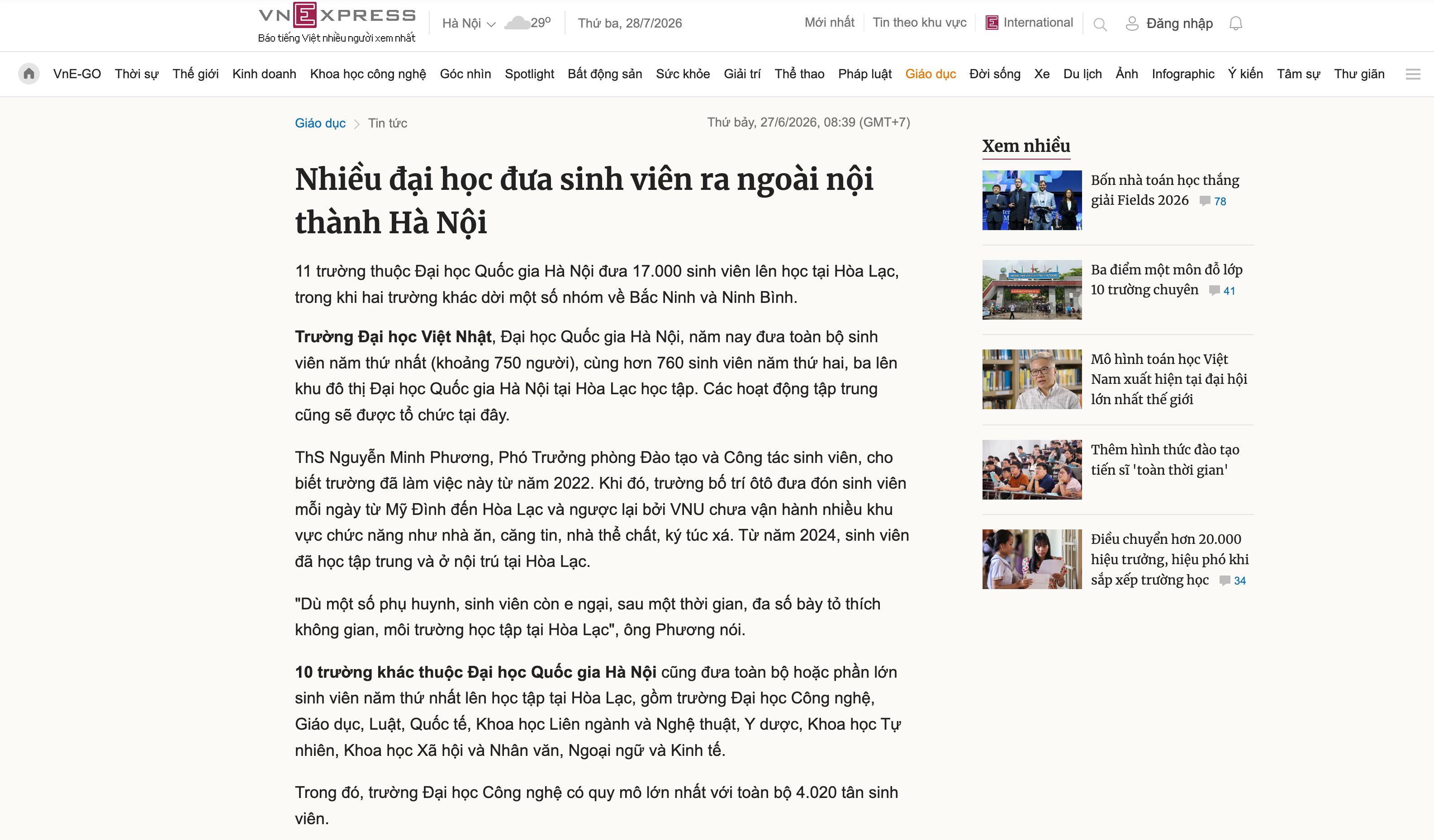Viewport: 1434px width, 840px height.
Task: Click the school gate thumbnail
Action: pyautogui.click(x=1032, y=289)
